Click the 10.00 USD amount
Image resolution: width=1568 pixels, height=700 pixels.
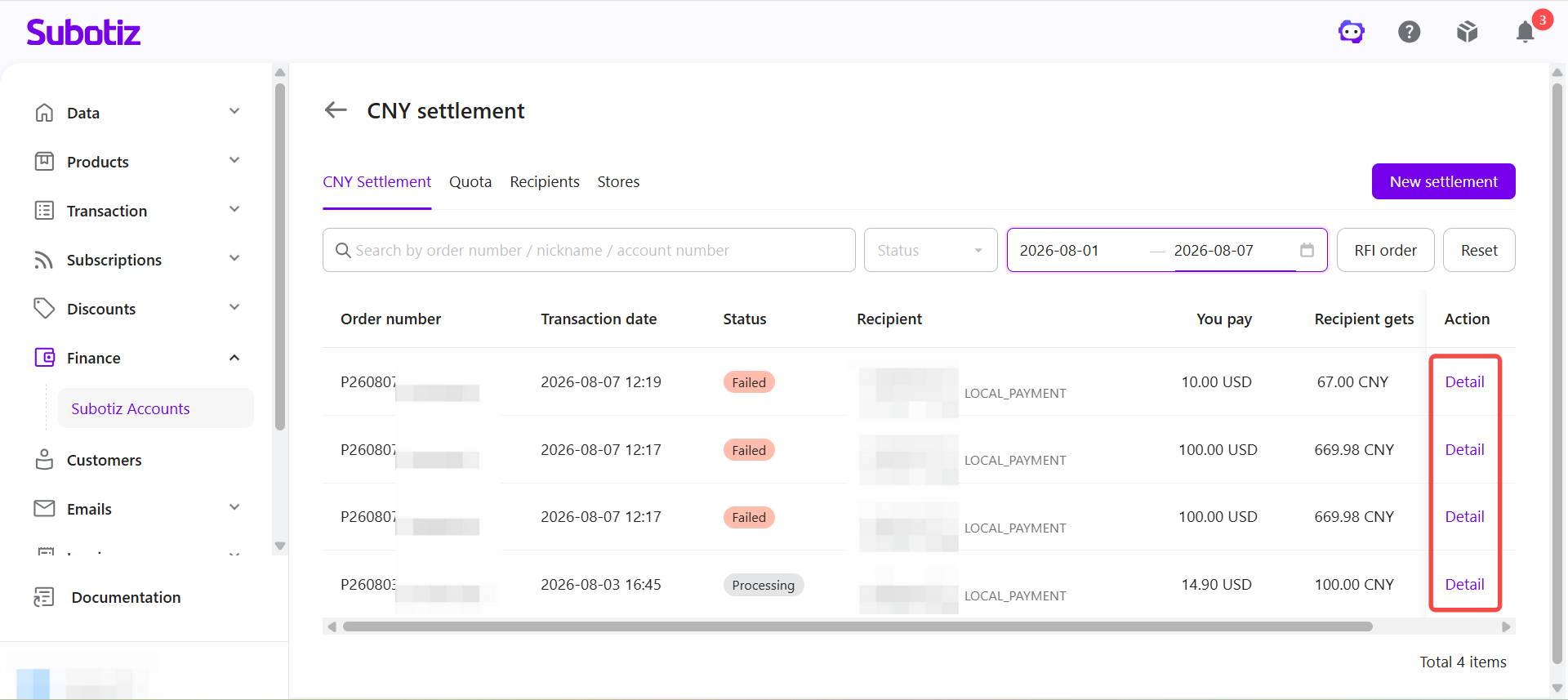point(1216,381)
